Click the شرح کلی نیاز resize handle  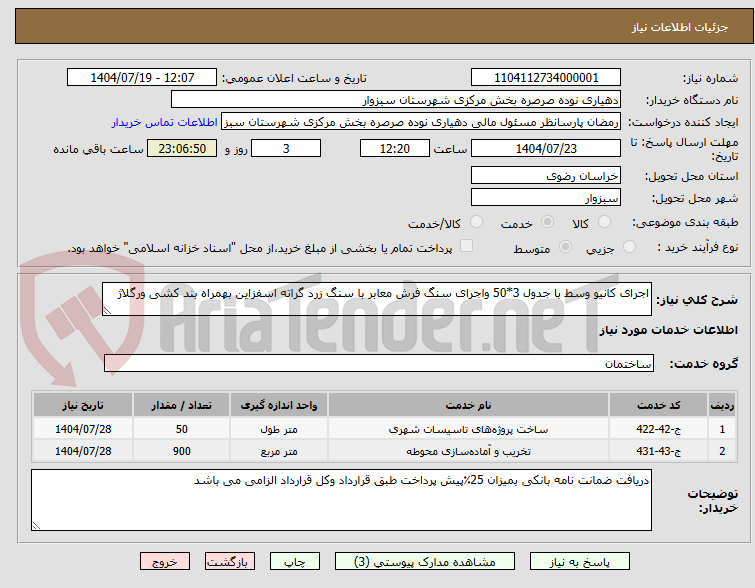point(107,311)
